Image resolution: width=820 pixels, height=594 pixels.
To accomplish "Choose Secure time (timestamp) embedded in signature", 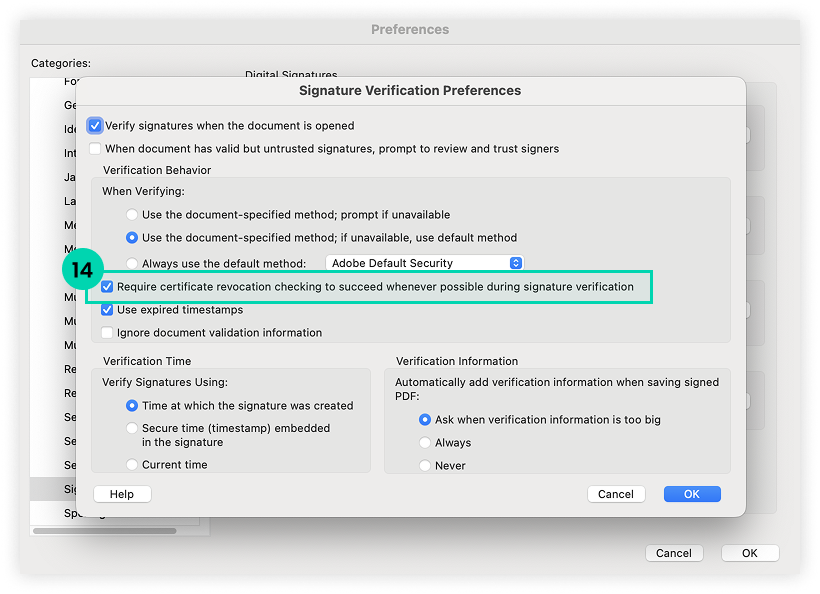I will click(132, 428).
